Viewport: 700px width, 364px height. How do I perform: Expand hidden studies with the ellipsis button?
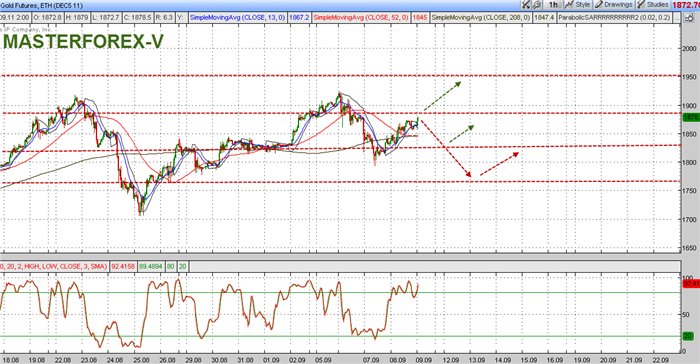677,17
